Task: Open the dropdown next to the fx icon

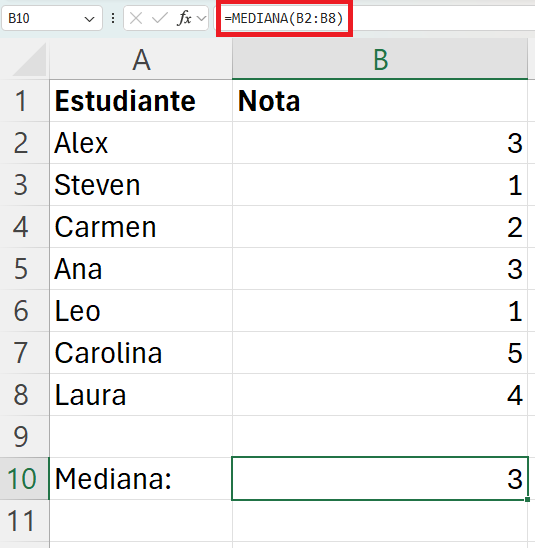Action: (x=202, y=18)
